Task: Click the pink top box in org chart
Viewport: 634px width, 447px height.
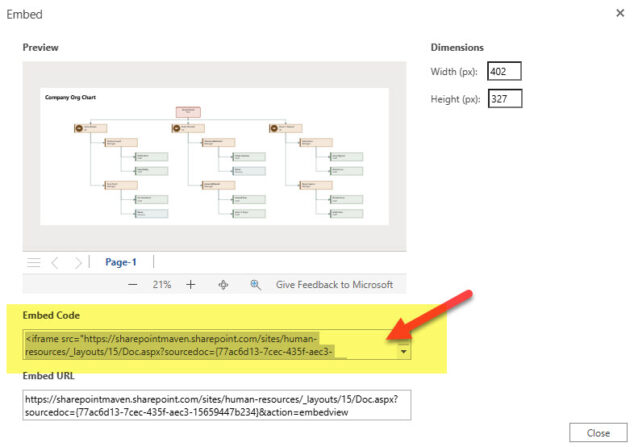Action: pyautogui.click(x=188, y=112)
